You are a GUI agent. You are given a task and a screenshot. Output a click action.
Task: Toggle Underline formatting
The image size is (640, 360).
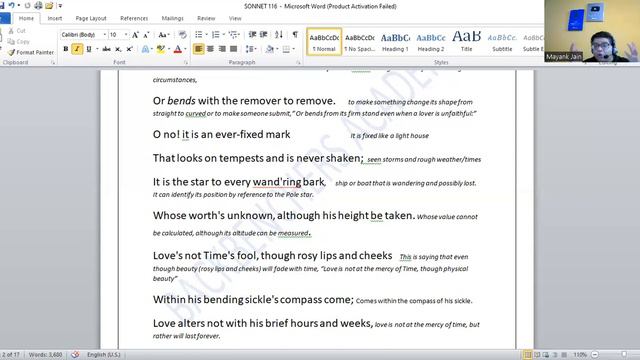(88, 49)
